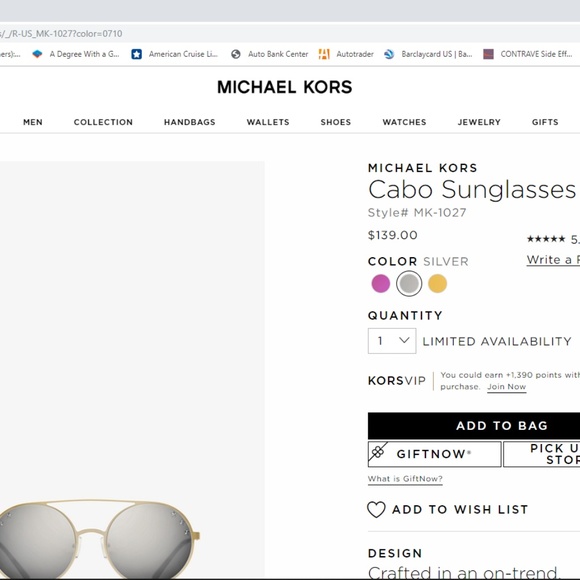
Task: Open the What is GiftNow? link
Action: 405,479
